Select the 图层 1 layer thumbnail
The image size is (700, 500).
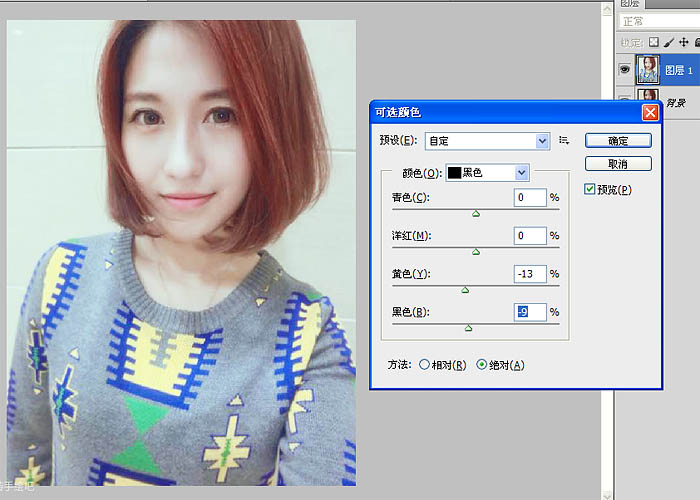(x=649, y=69)
